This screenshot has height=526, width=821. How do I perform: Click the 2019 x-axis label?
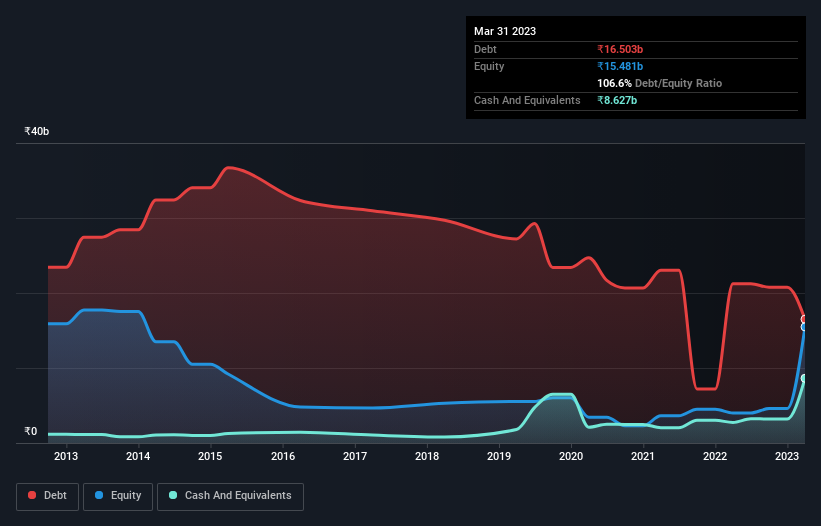coord(499,456)
